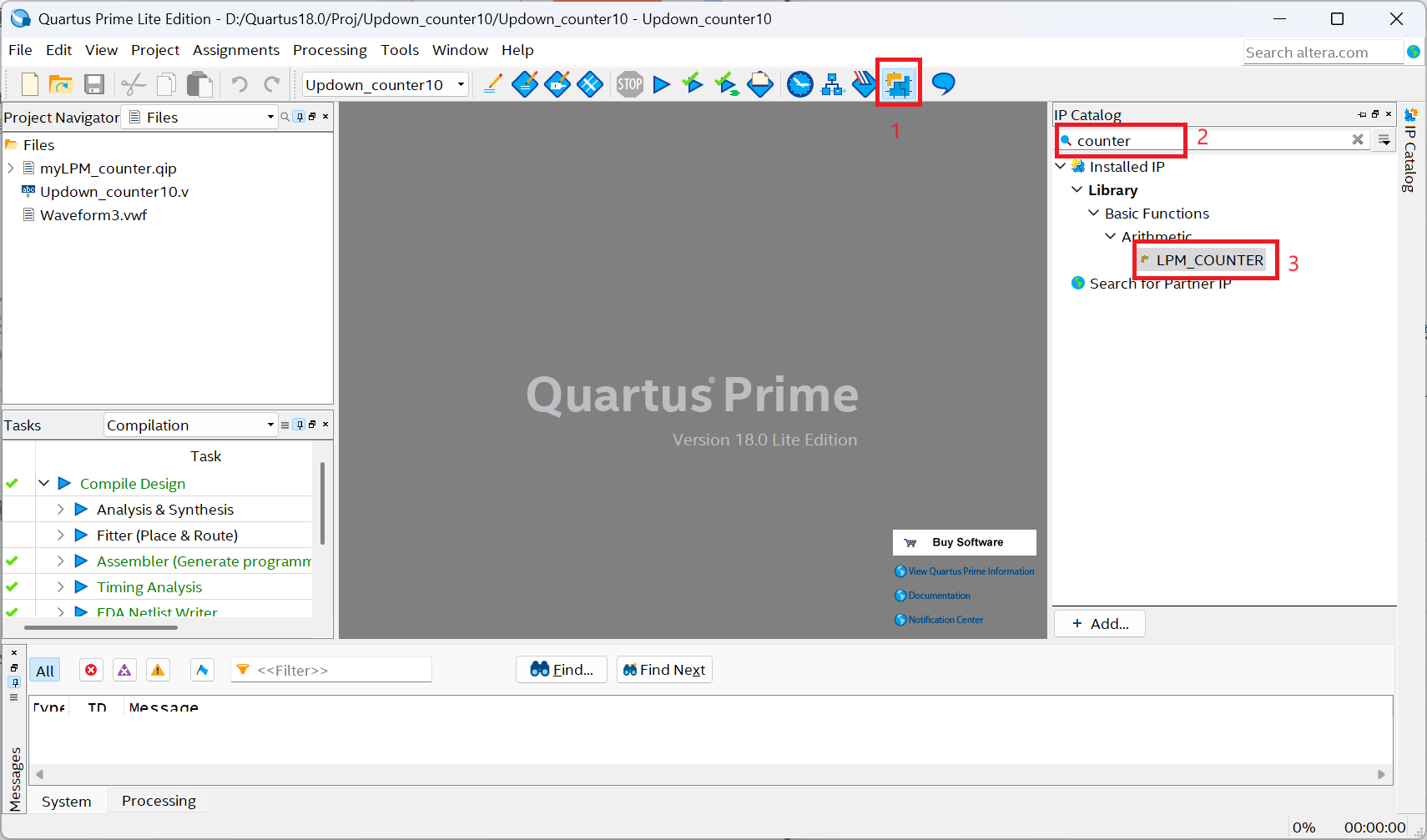Expand myLPM_counter.qip file node

point(11,168)
